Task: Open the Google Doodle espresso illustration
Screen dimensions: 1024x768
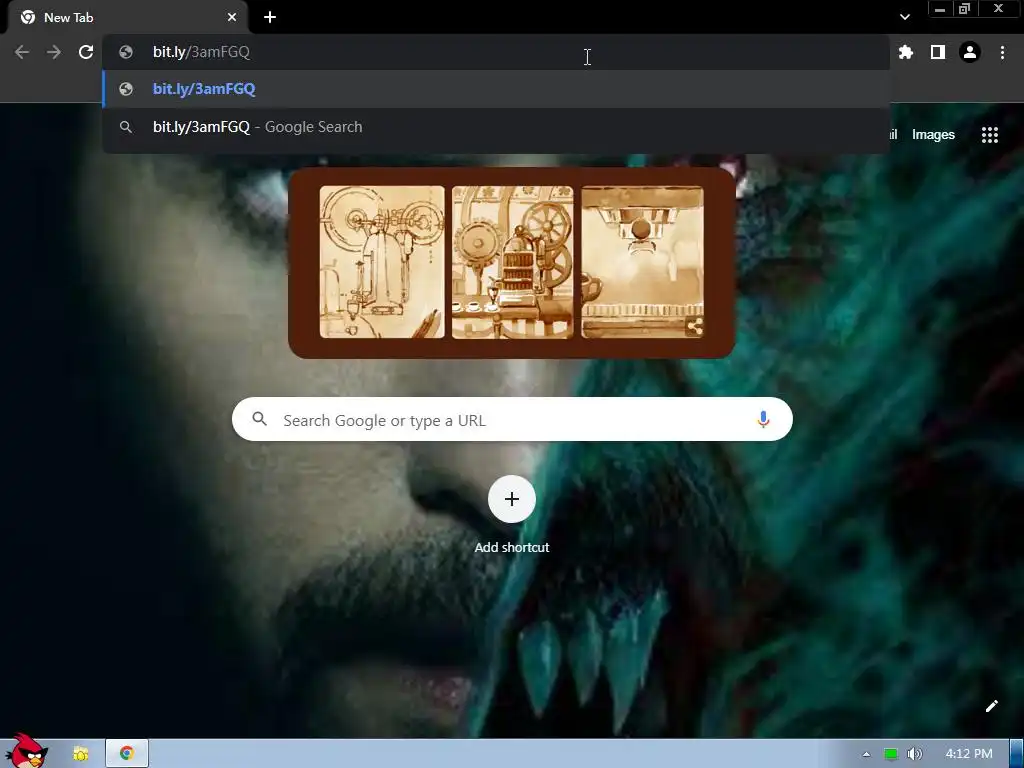Action: coord(511,263)
